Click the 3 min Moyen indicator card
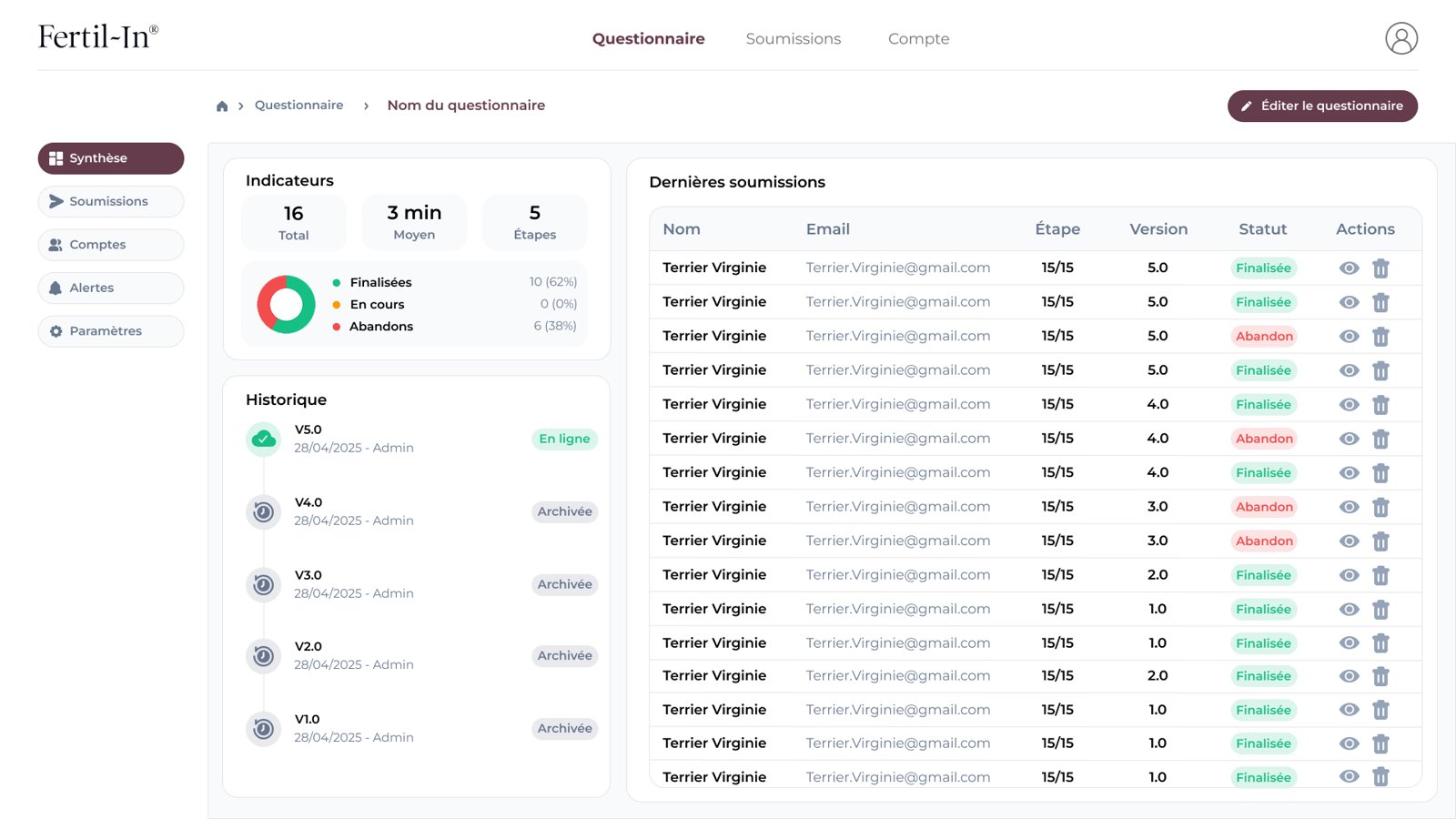 click(414, 223)
